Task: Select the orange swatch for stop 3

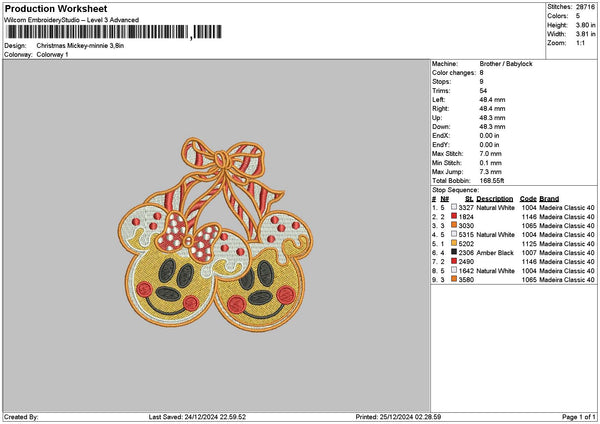Action: point(454,225)
